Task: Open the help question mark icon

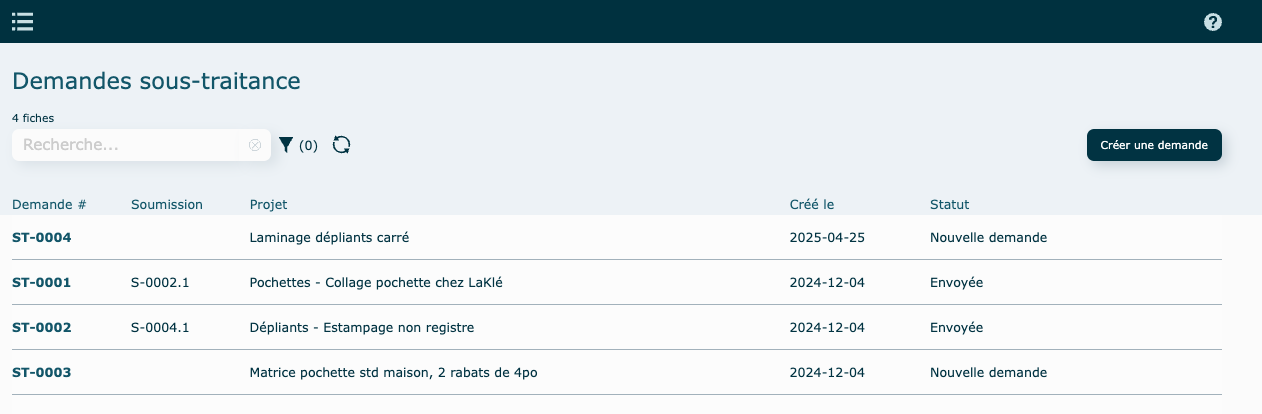Action: [x=1212, y=22]
